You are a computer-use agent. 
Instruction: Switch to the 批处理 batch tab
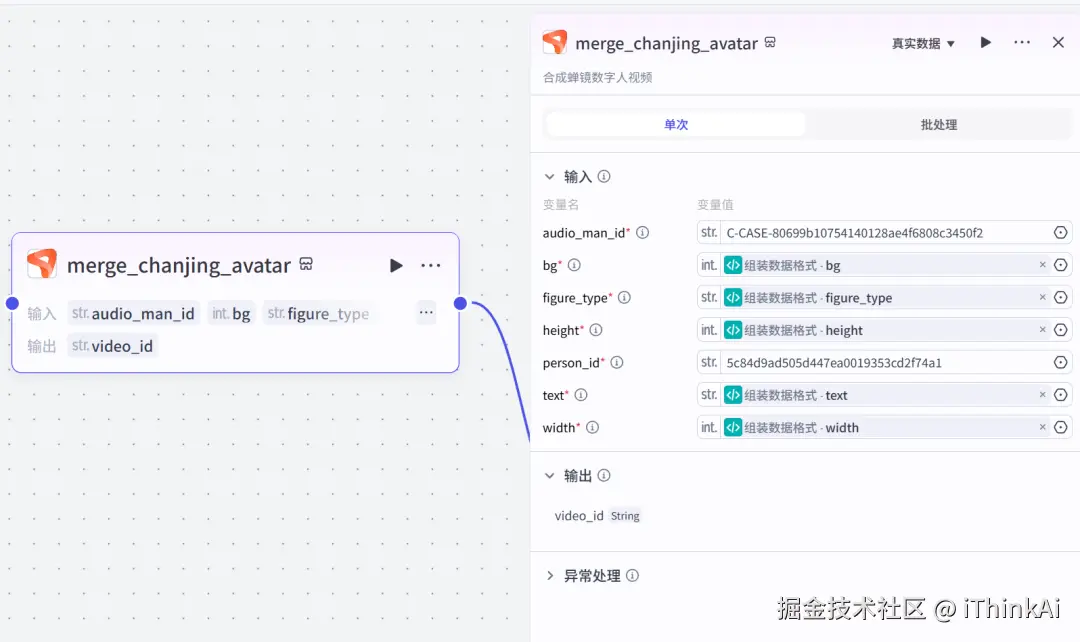click(937, 123)
